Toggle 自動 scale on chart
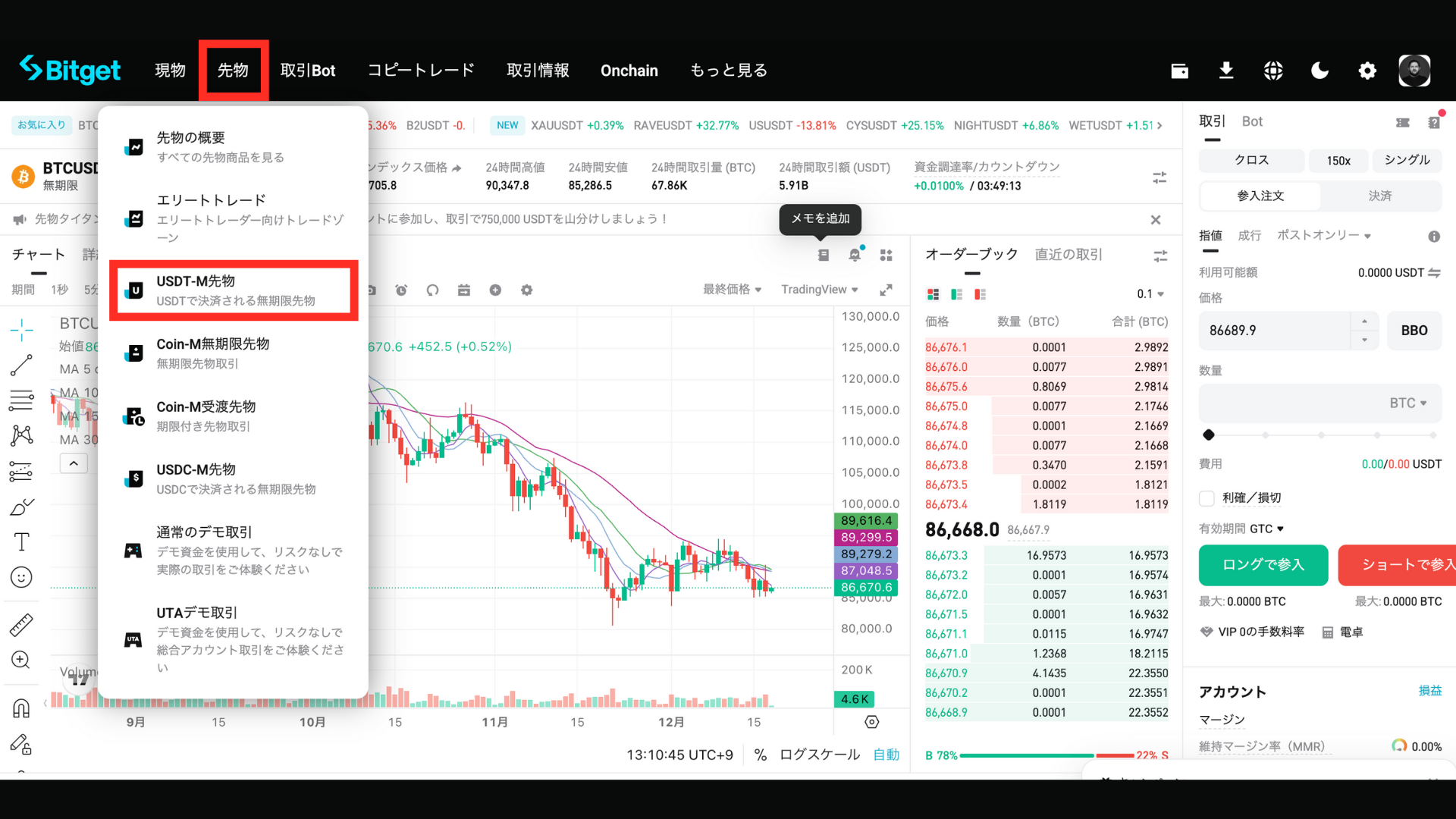Viewport: 1456px width, 819px height. tap(886, 755)
